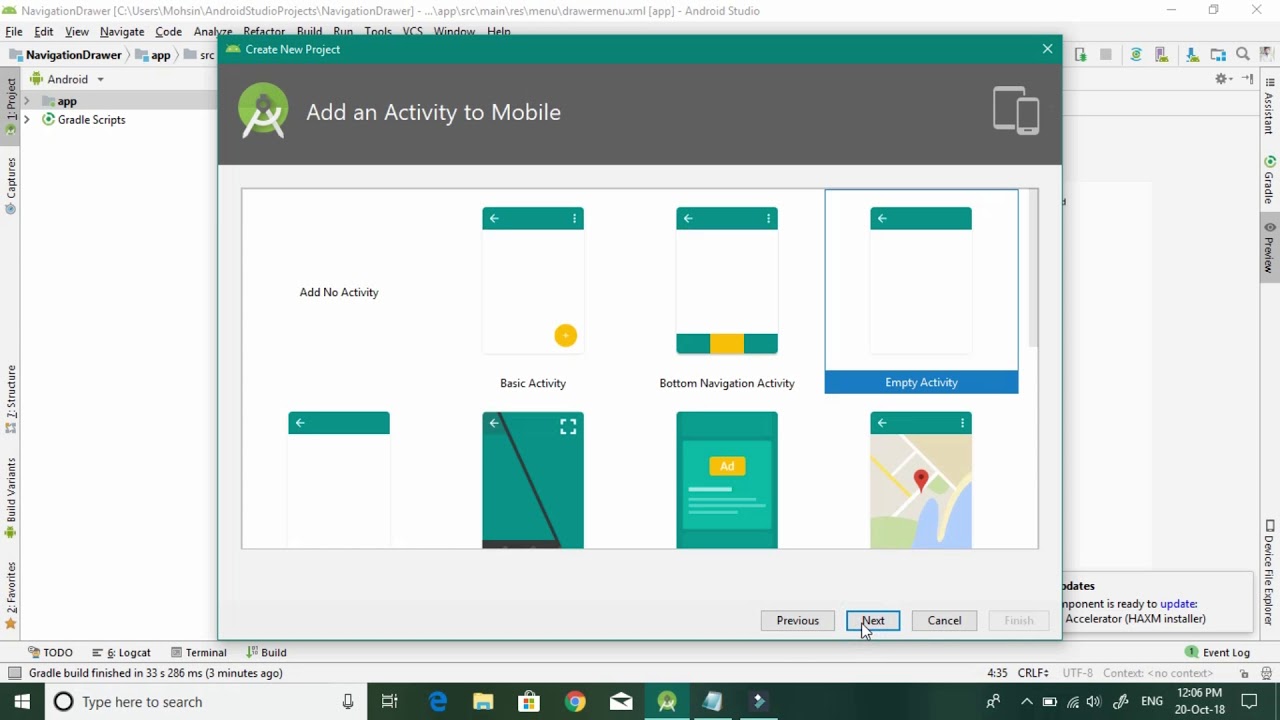
Task: Open the AVD Manager icon in toolbar
Action: 1162,55
